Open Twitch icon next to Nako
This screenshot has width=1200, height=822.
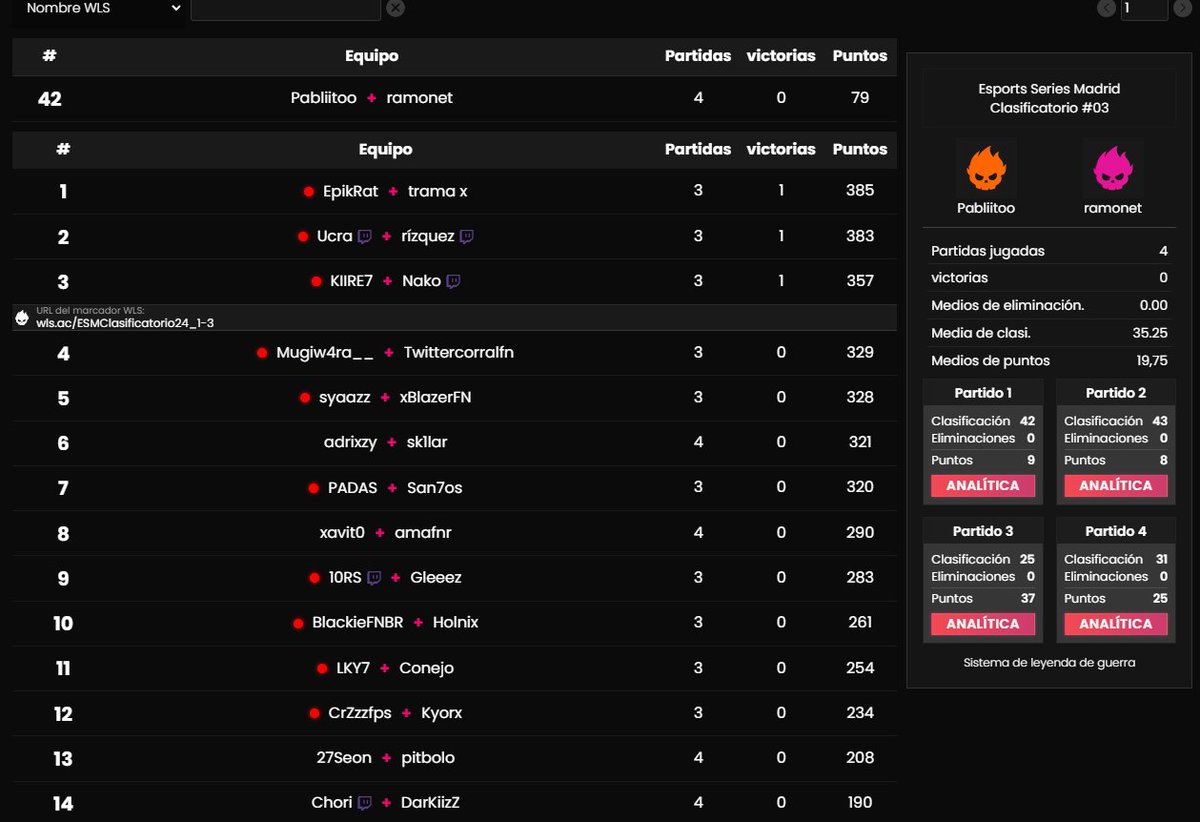tap(453, 281)
